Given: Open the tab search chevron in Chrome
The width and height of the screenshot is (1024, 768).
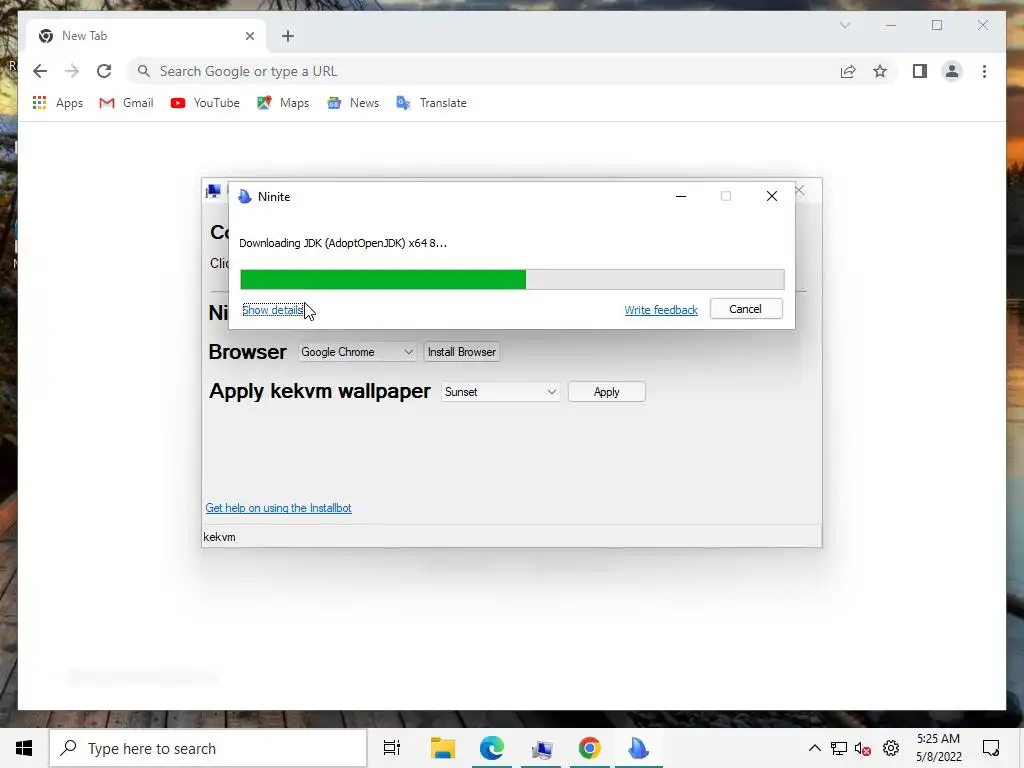Looking at the screenshot, I should [845, 25].
